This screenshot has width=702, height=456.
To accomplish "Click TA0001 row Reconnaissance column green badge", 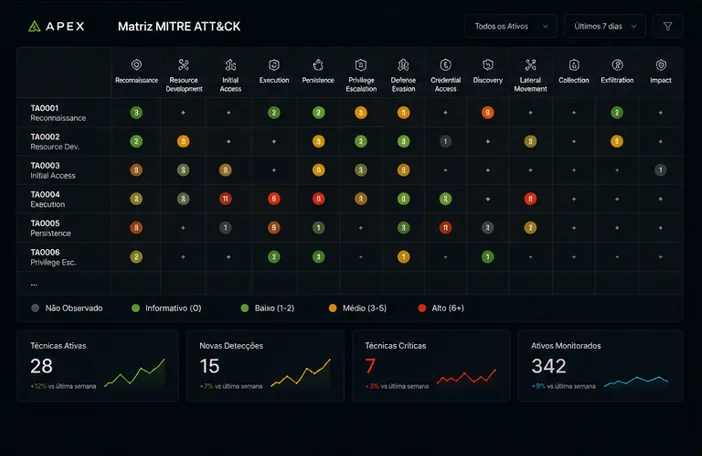I will 137,112.
